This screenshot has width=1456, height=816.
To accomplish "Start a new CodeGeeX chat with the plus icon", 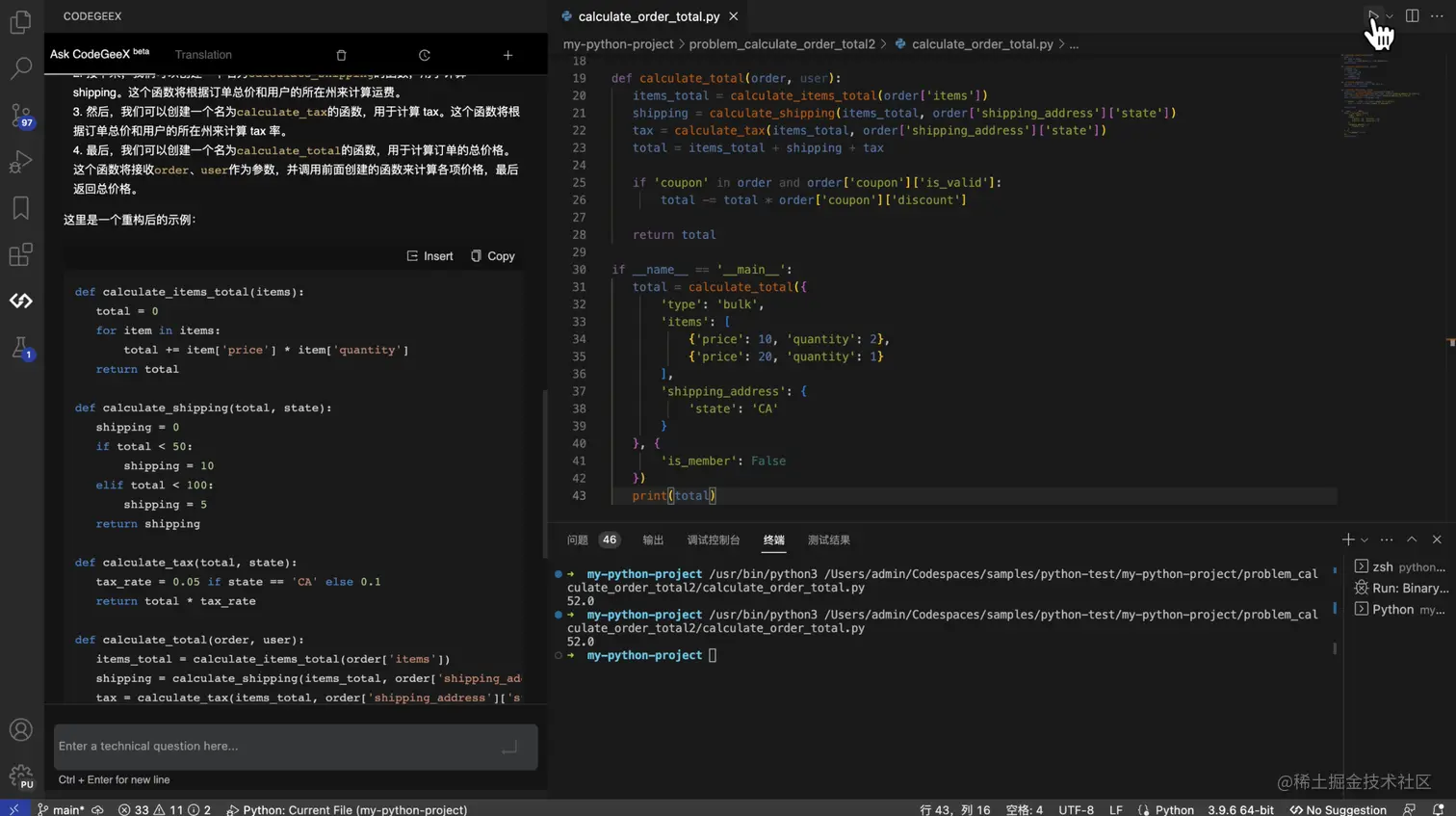I will click(507, 55).
